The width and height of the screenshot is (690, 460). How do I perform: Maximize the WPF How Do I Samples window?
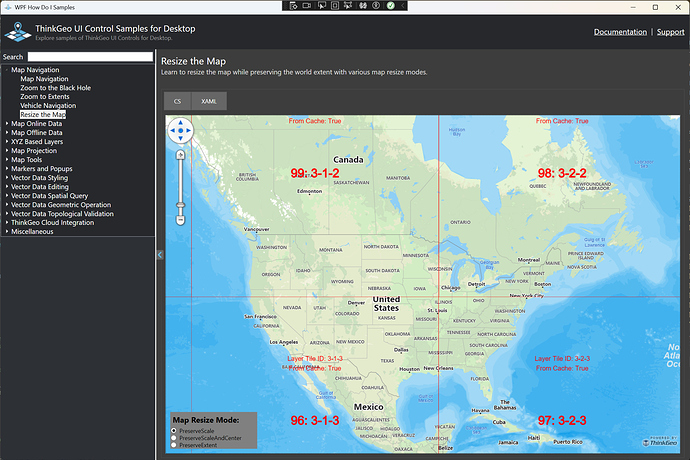[x=655, y=7]
